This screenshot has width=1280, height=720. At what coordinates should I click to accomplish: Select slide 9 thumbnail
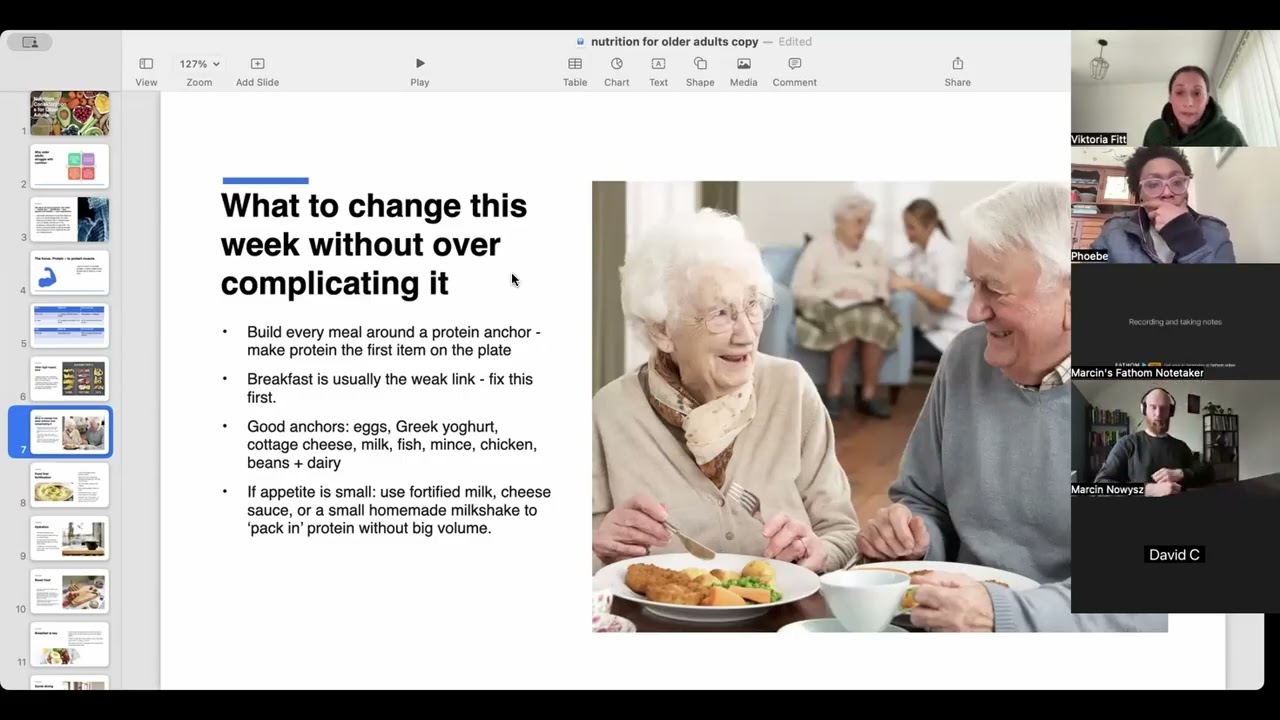pyautogui.click(x=69, y=538)
